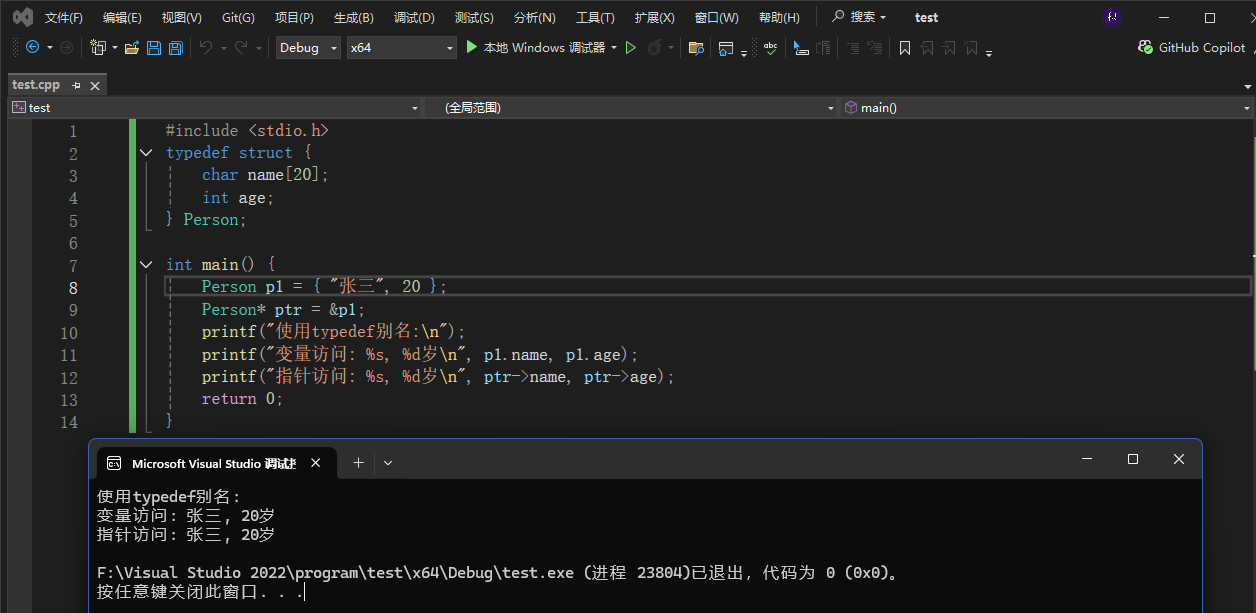Open the 扩展(X) menu
Viewport: 1256px width, 613px height.
[x=654, y=17]
